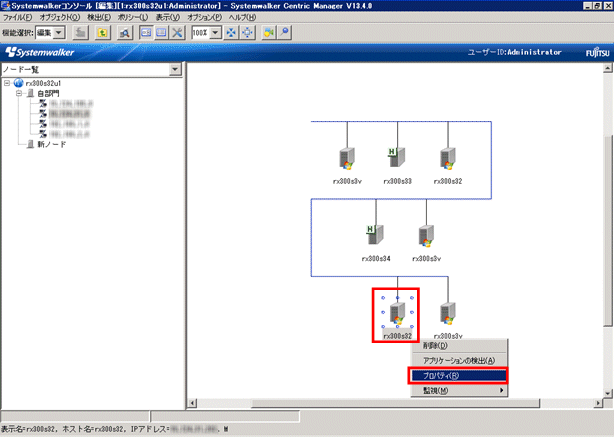
Task: Open the 検出(E) menu
Action: point(99,17)
